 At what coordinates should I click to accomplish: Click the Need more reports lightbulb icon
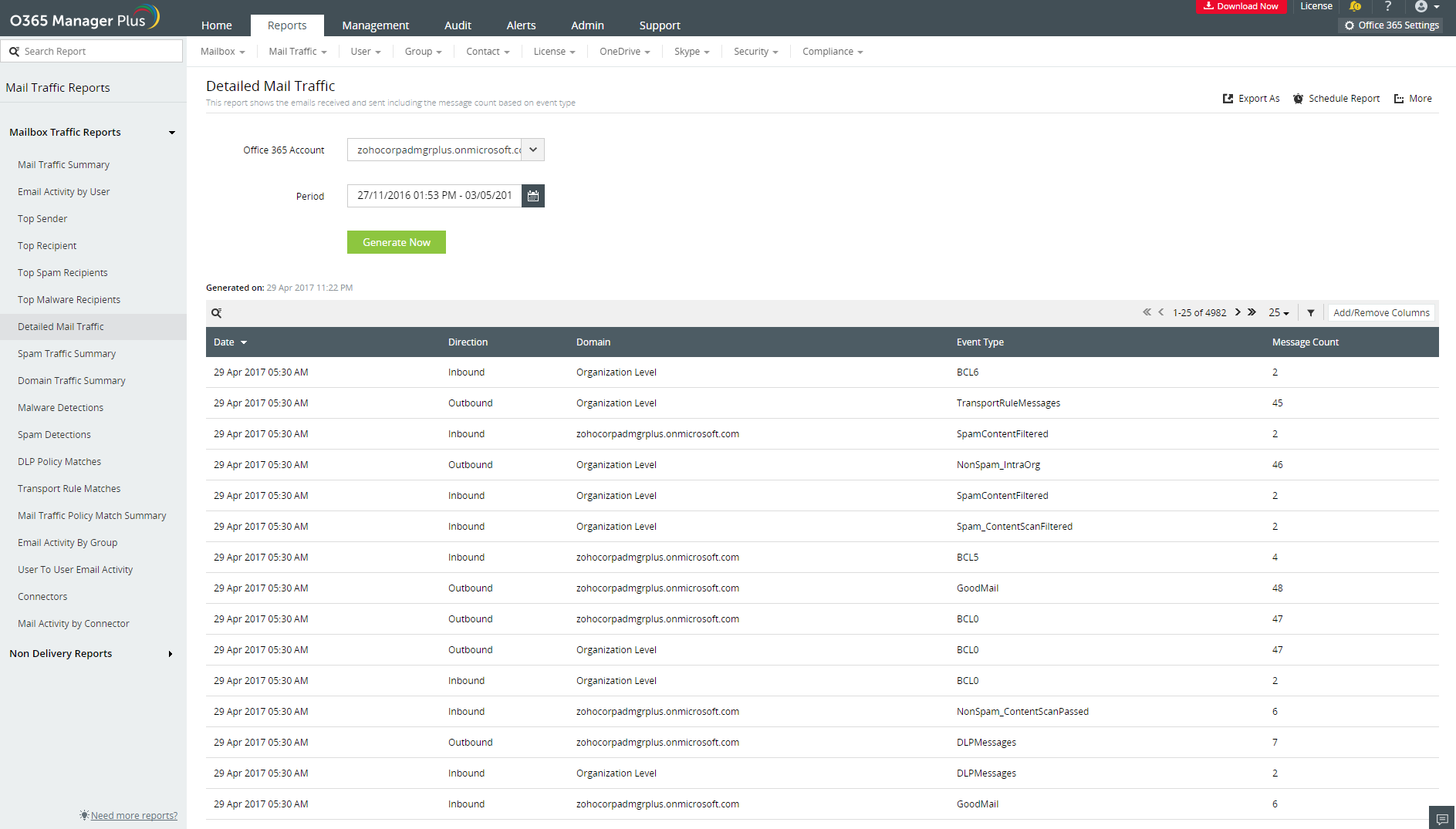84,815
